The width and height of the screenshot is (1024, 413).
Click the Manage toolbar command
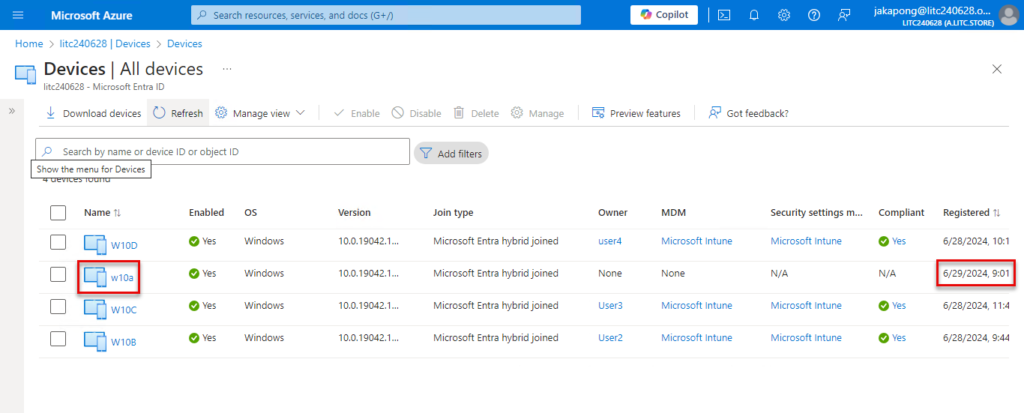(x=537, y=113)
